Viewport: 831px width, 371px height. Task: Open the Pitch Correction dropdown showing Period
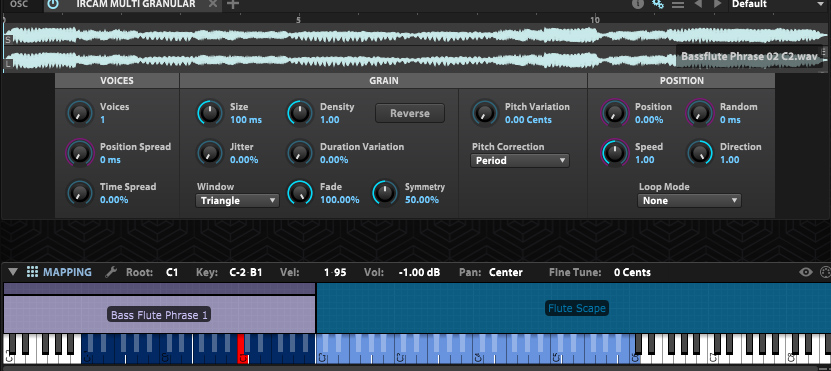click(520, 161)
